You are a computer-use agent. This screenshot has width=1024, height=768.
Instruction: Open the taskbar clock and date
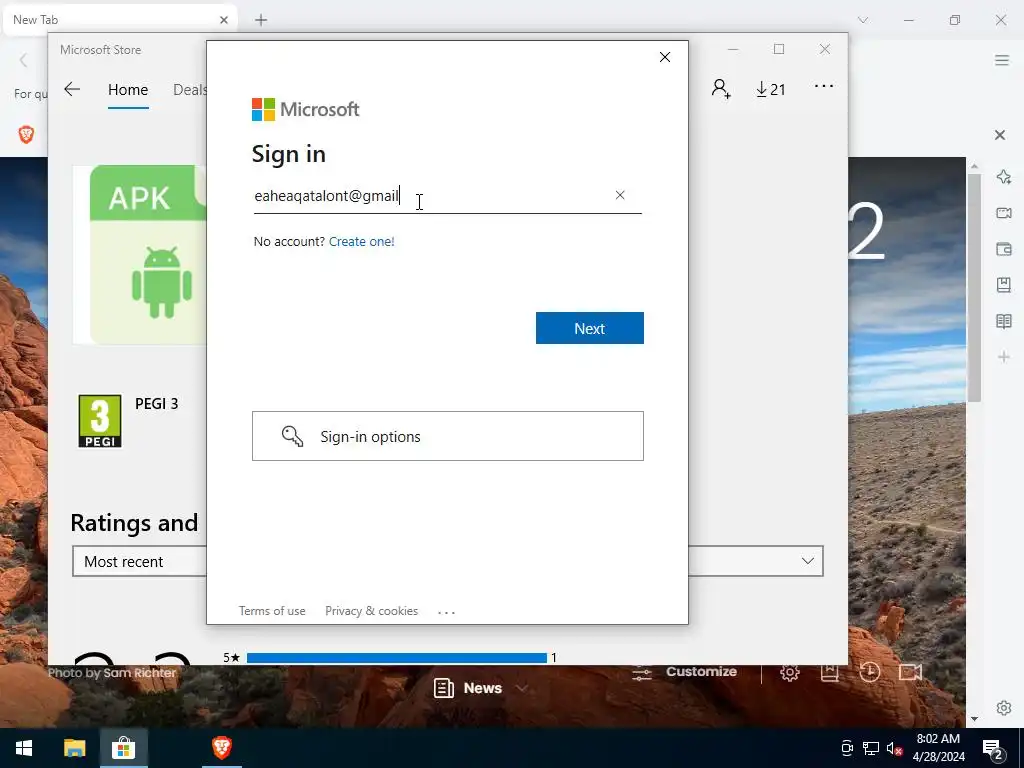pyautogui.click(x=938, y=748)
